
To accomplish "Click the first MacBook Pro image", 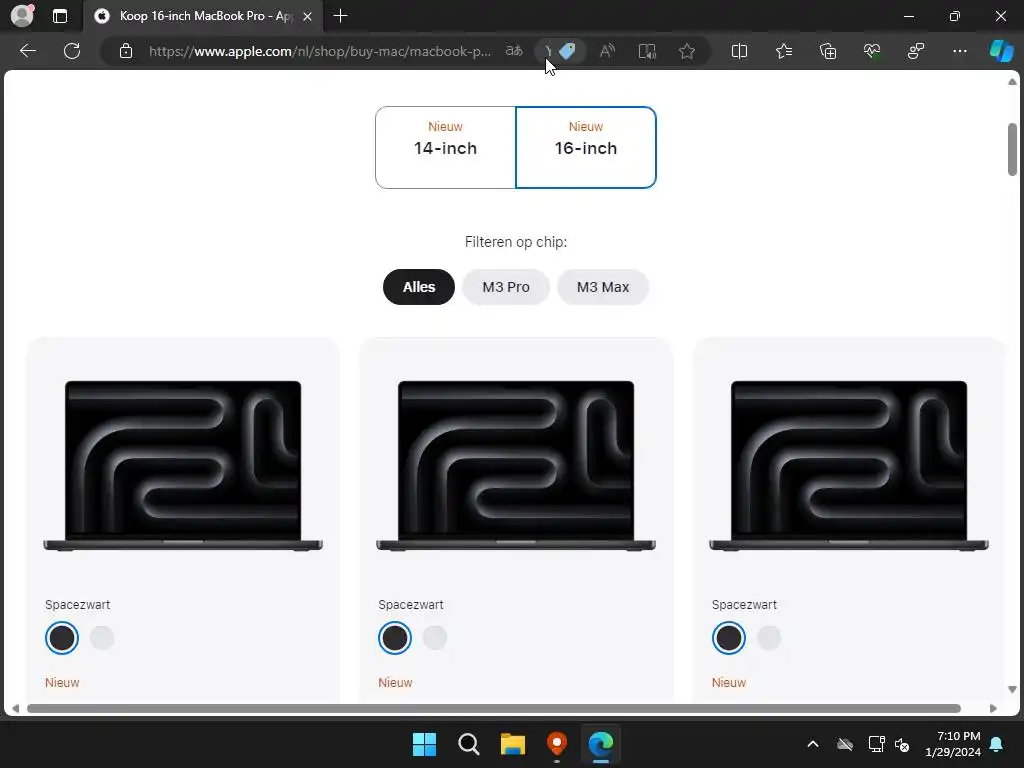I will tap(183, 466).
